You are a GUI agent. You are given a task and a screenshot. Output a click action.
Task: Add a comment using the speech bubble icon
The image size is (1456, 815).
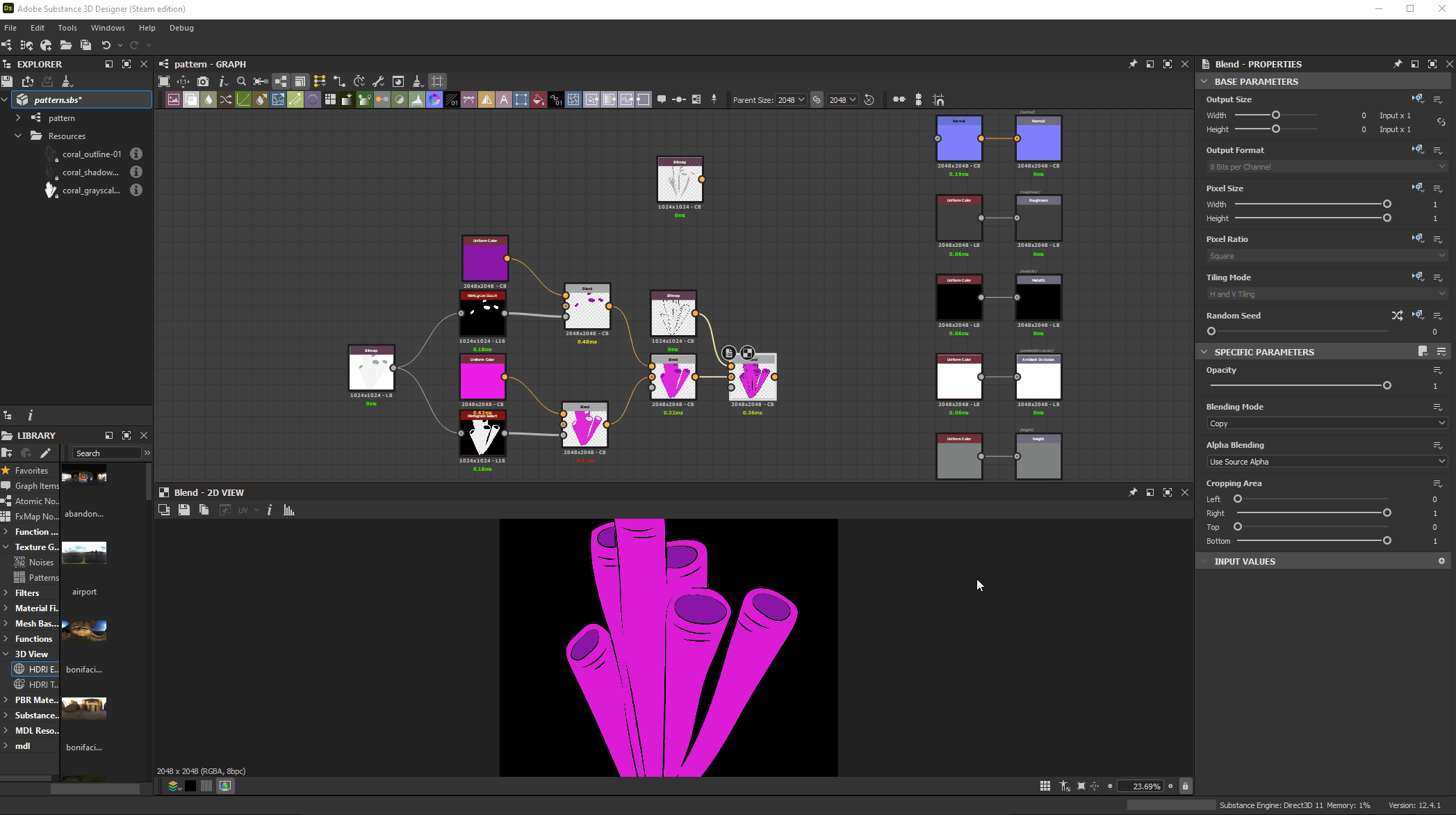tap(661, 99)
